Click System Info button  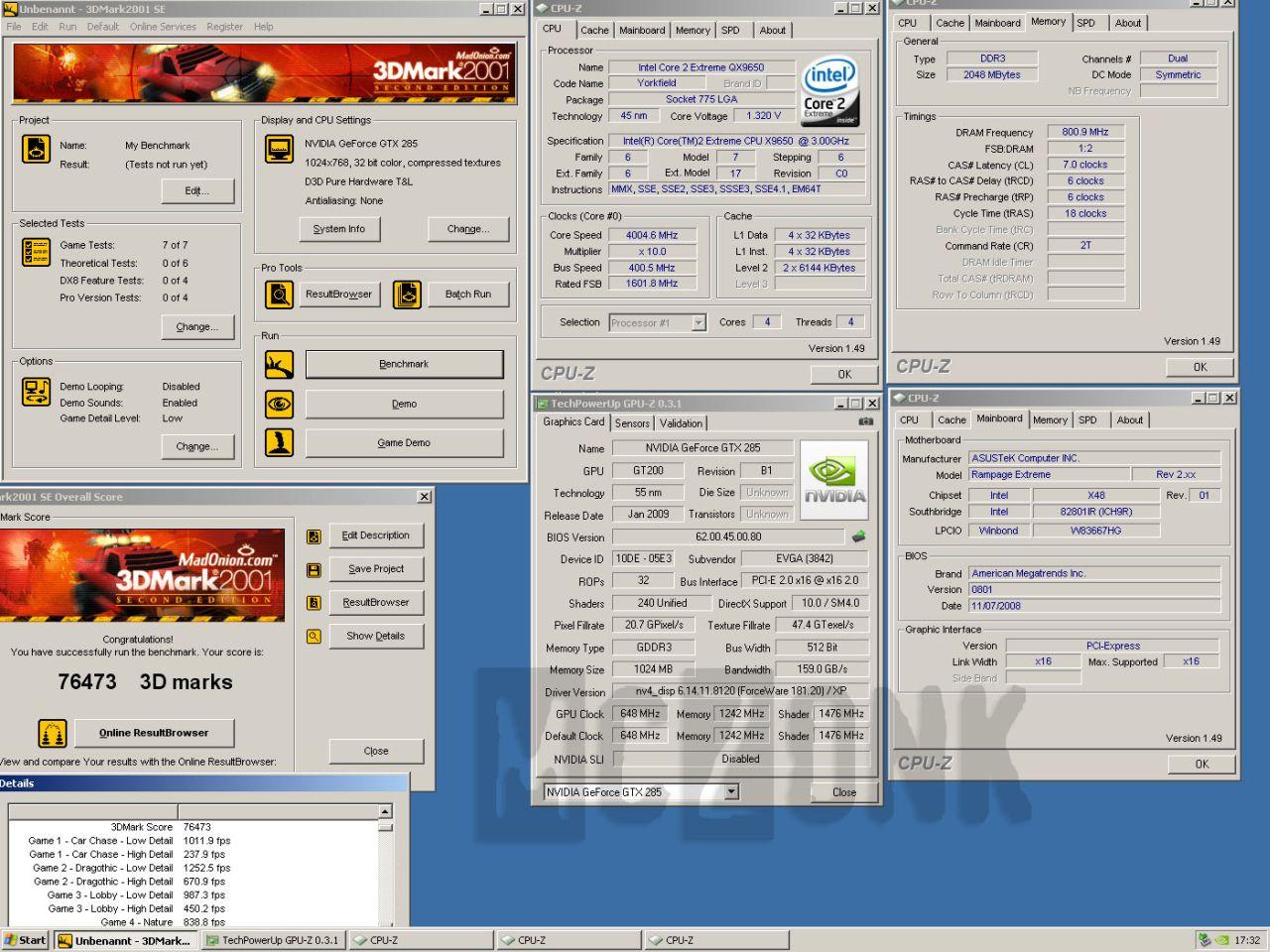point(339,229)
